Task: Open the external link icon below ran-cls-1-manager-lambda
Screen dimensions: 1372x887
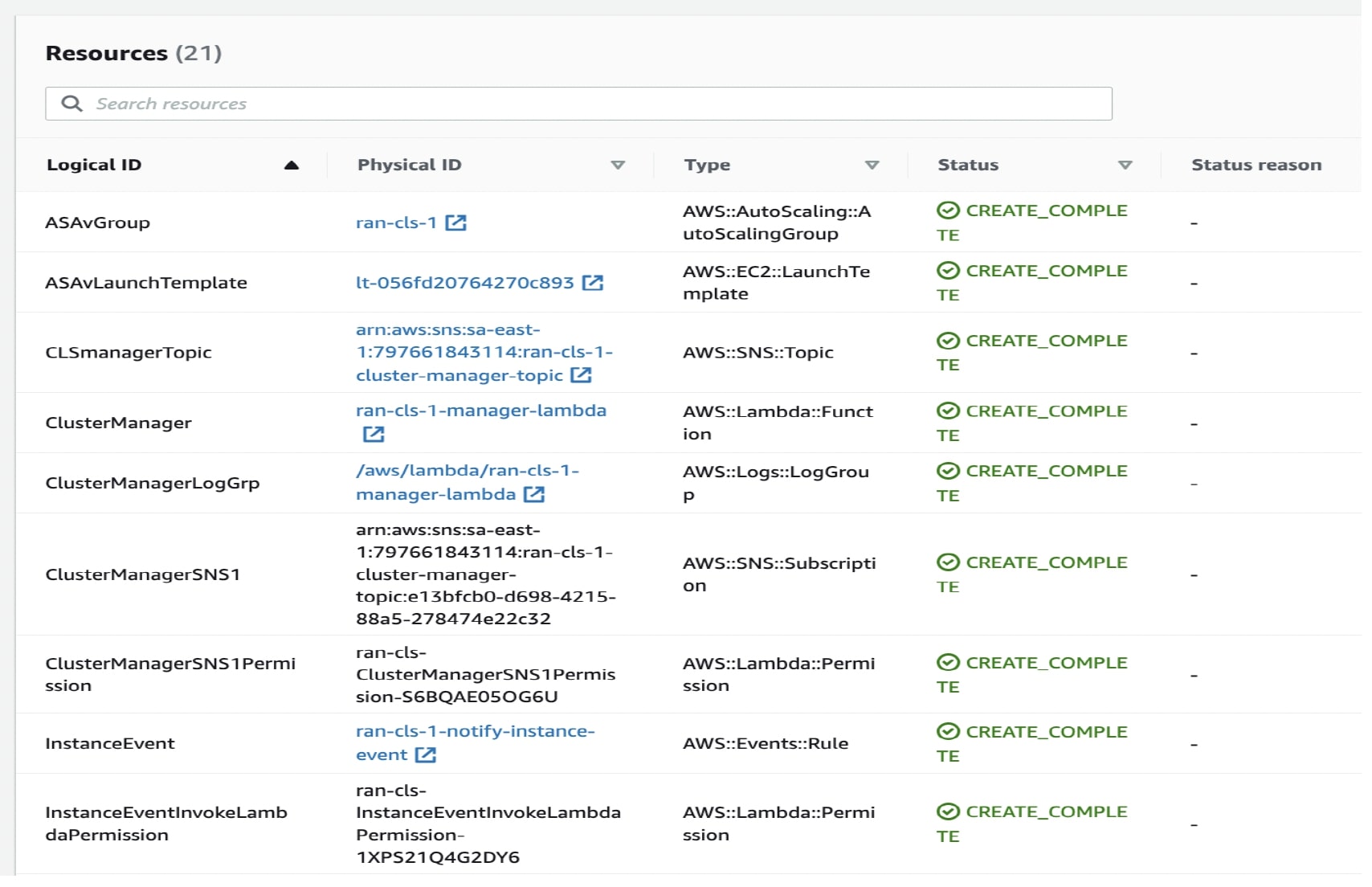Action: pos(374,435)
